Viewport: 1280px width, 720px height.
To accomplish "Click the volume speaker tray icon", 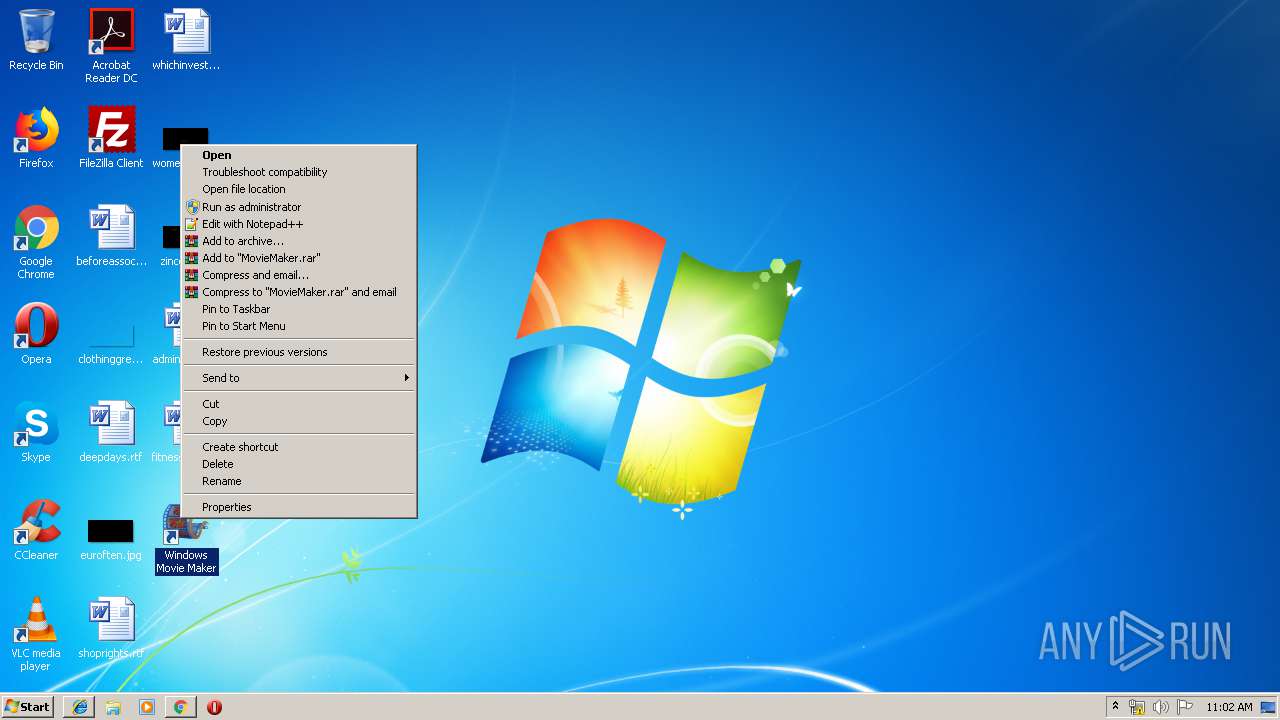I will pos(1161,707).
